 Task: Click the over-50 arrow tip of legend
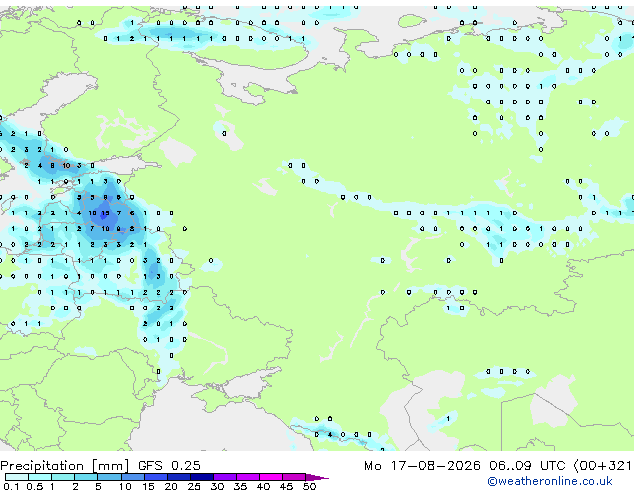pyautogui.click(x=317, y=477)
